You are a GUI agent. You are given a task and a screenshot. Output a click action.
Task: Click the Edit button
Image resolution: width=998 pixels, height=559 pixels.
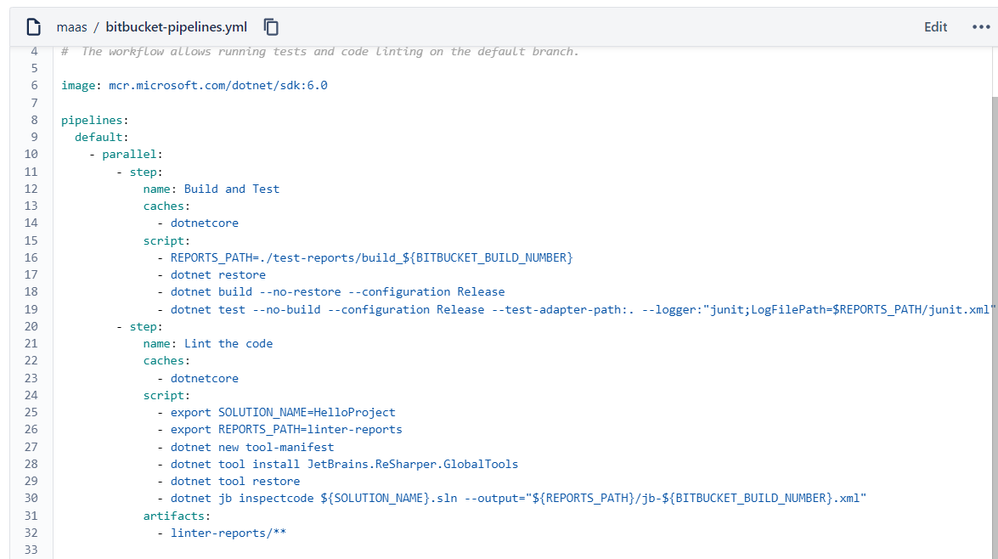pyautogui.click(x=935, y=27)
